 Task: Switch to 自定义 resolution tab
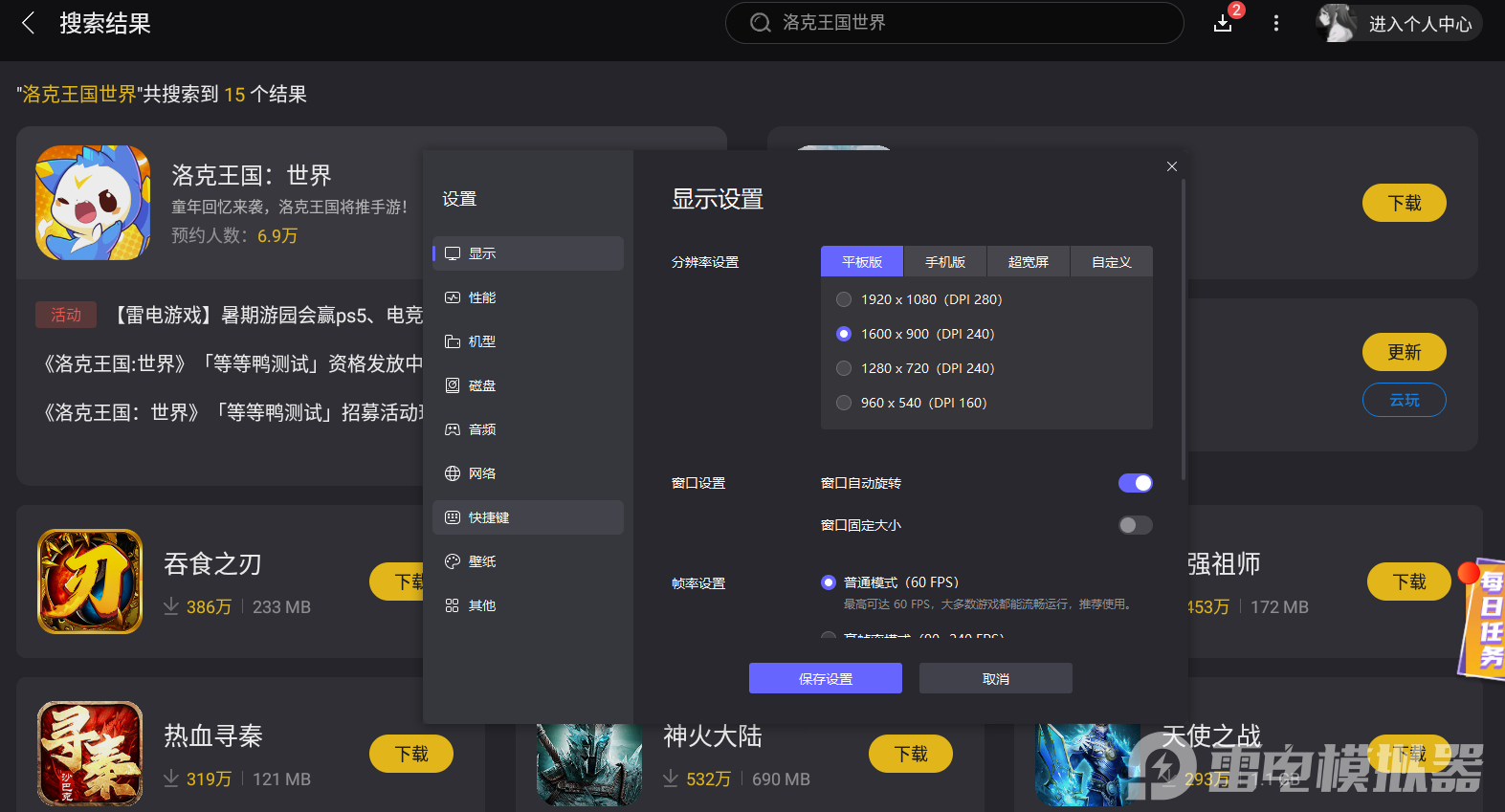tap(1111, 262)
